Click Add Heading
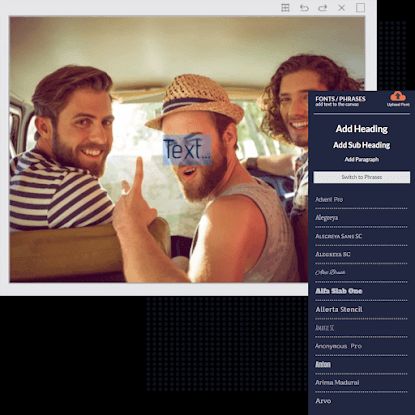This screenshot has height=415, width=415. tap(362, 129)
